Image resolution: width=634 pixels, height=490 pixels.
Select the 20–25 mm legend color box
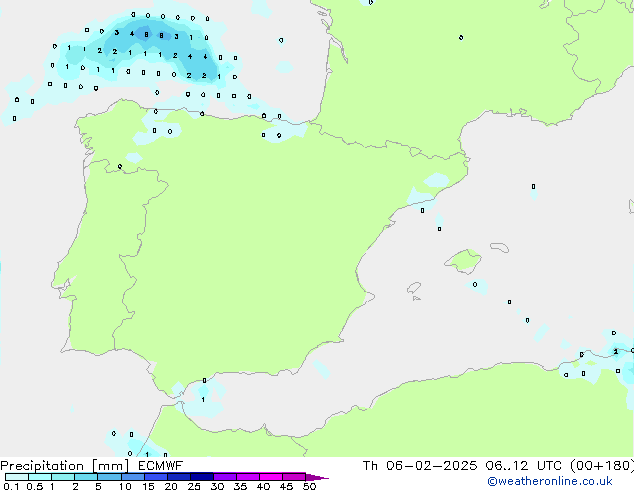tap(178, 477)
